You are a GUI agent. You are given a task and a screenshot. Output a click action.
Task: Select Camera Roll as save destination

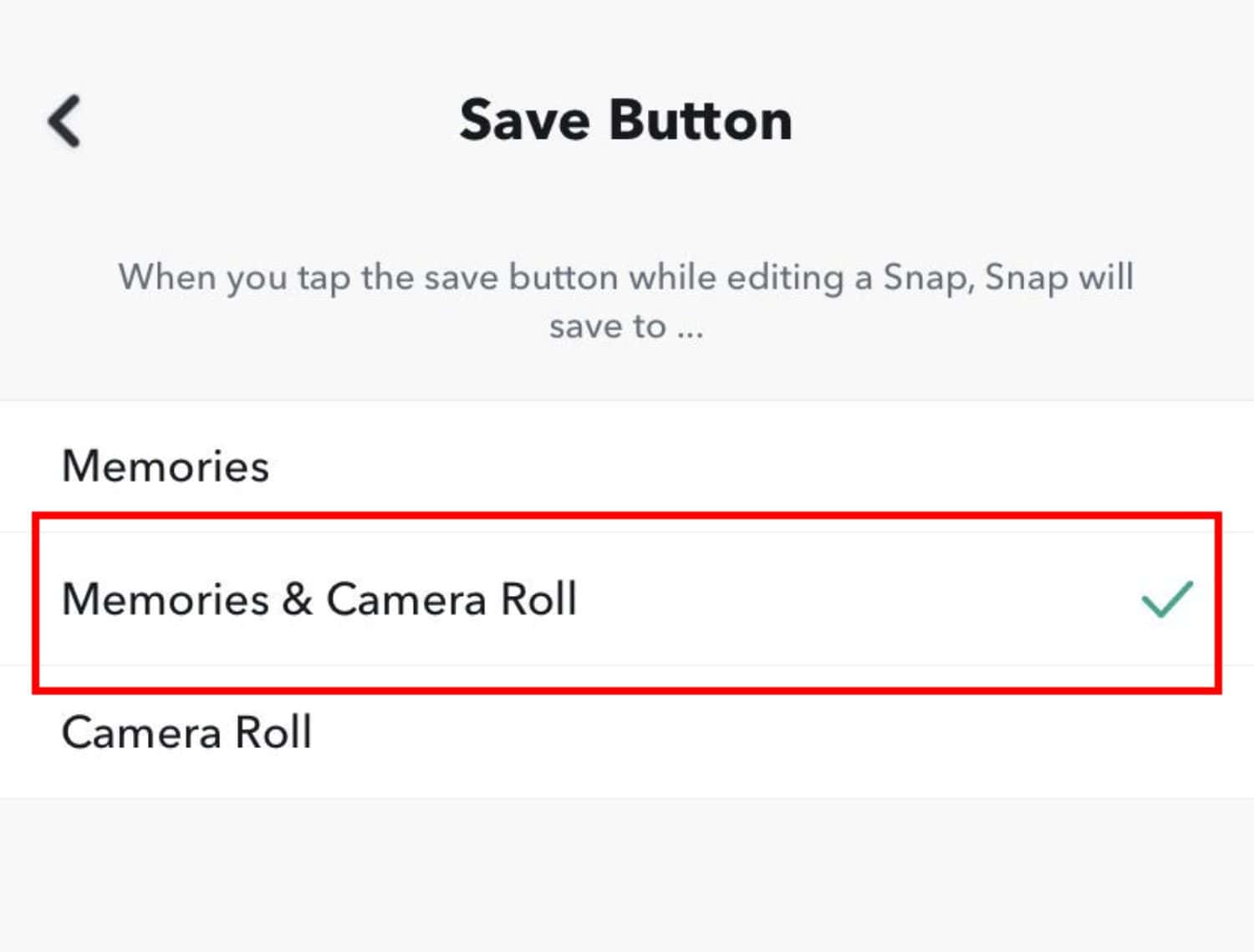(x=627, y=732)
